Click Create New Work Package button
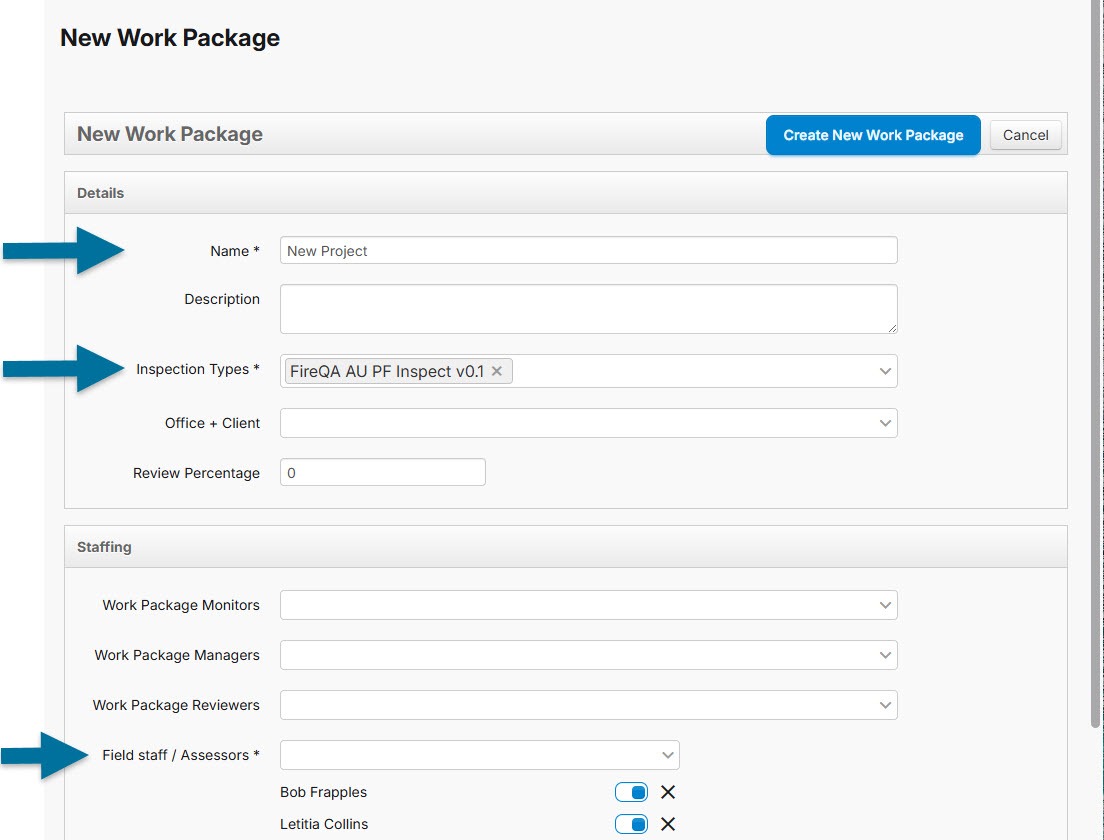1104x840 pixels. (873, 135)
